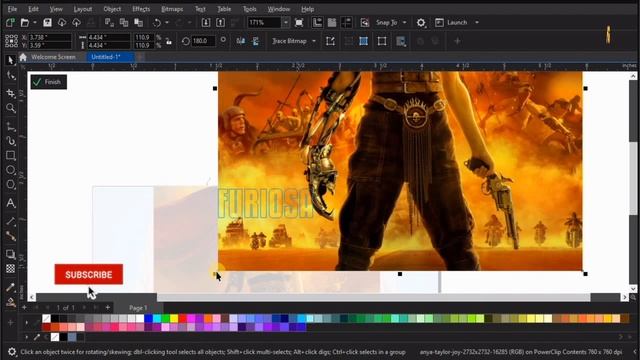
Task: Expand the document palette row arrow
Action: point(27,337)
